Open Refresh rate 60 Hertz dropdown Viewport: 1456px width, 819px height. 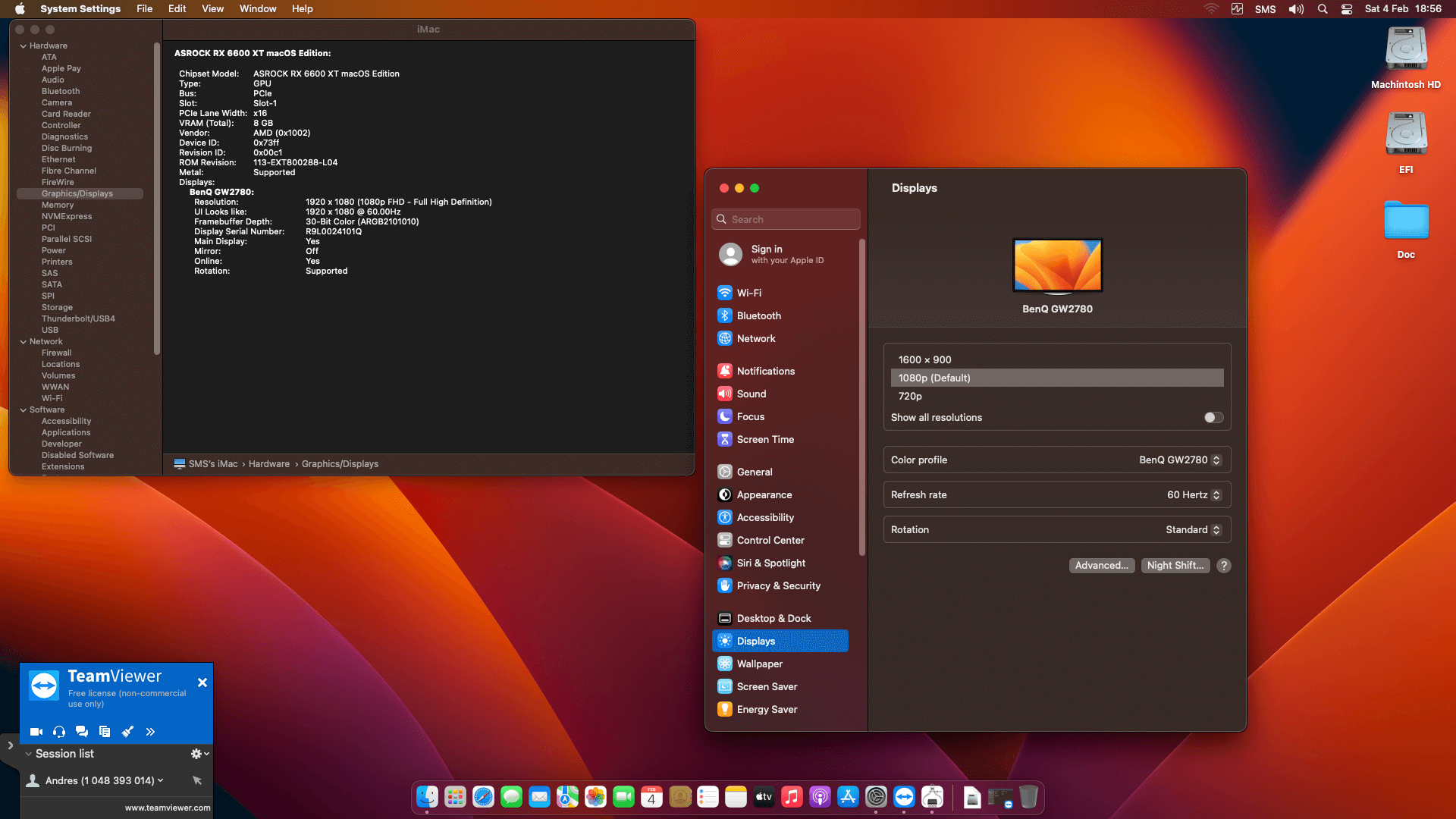(1194, 494)
